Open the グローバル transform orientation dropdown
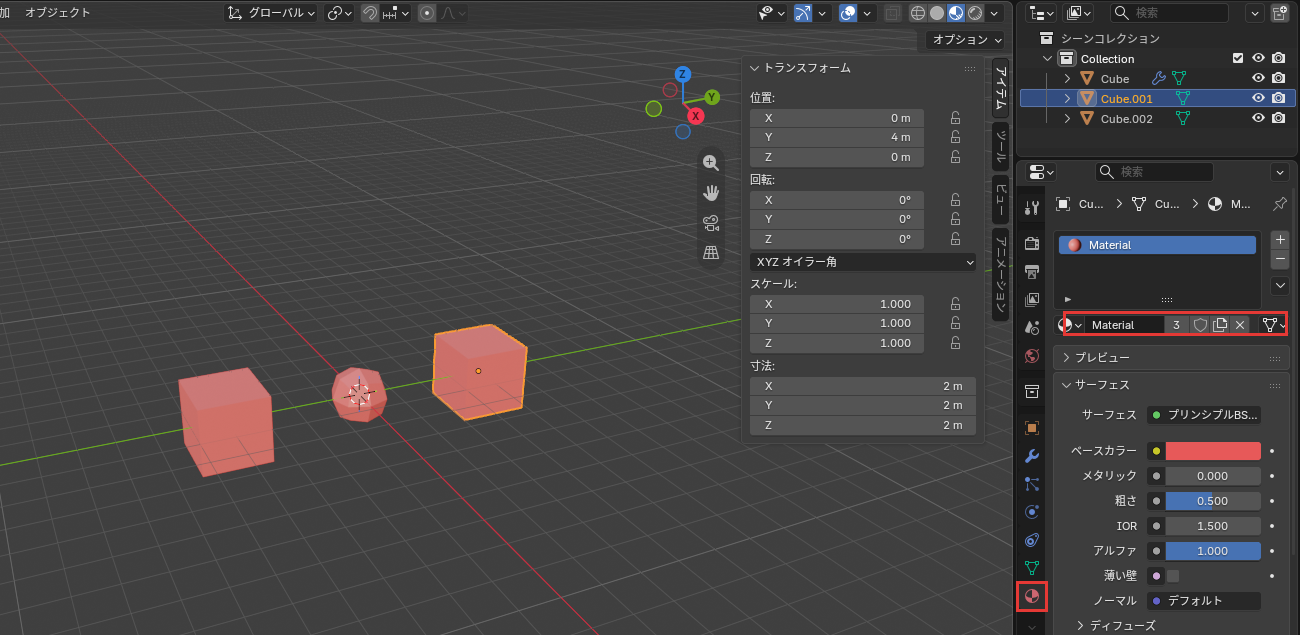The width and height of the screenshot is (1300, 635). click(x=270, y=13)
